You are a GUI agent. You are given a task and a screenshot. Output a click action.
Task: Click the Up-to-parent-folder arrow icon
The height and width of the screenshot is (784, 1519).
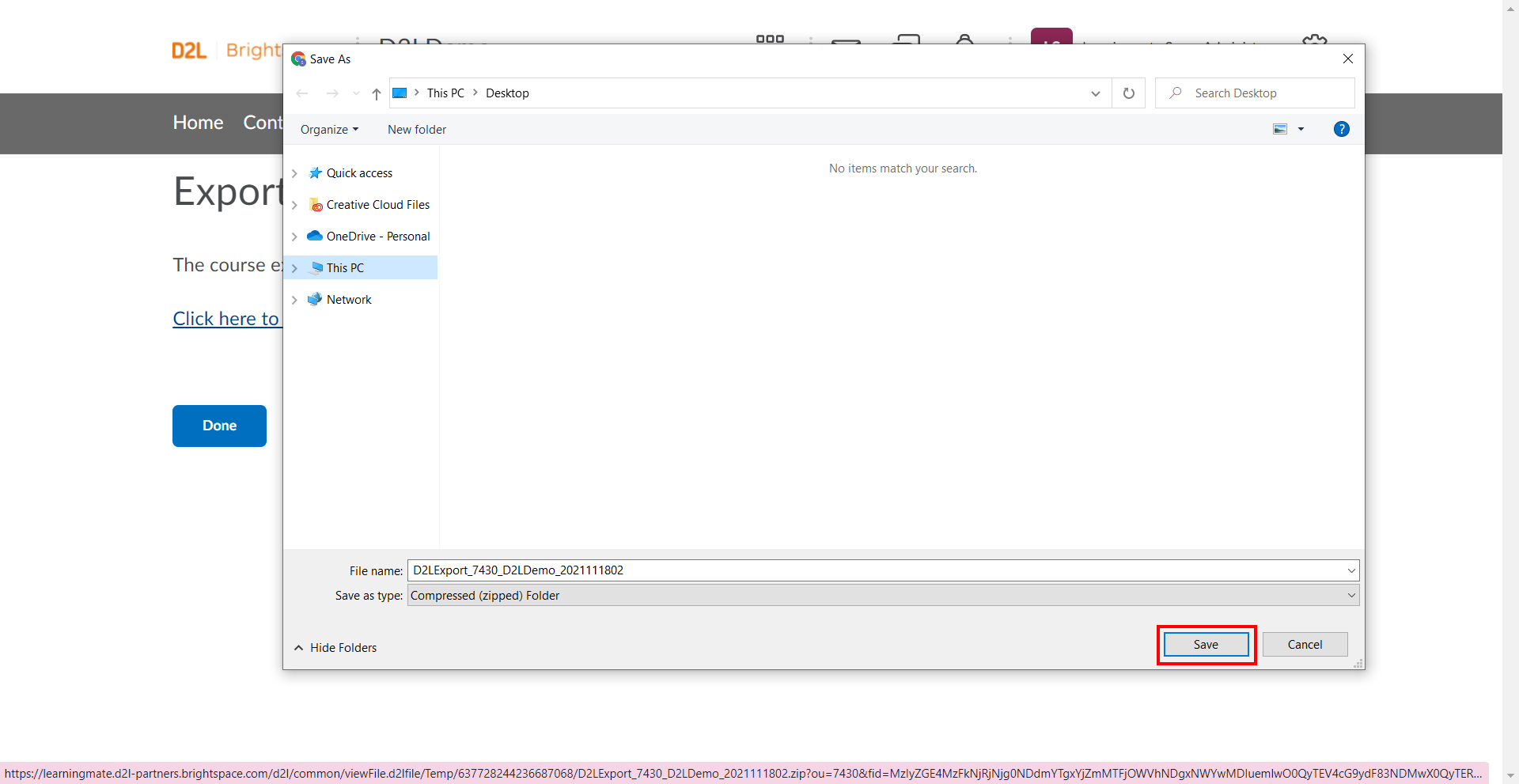(377, 93)
